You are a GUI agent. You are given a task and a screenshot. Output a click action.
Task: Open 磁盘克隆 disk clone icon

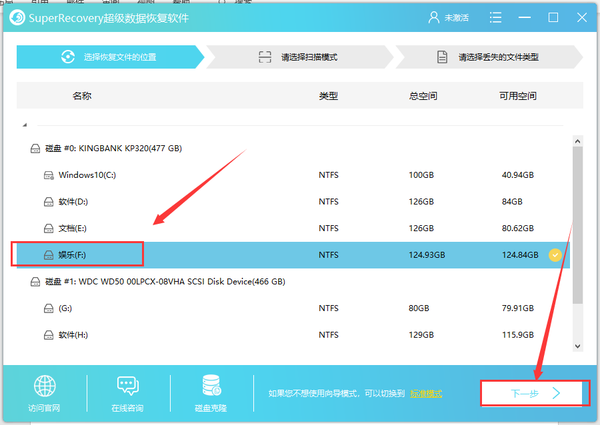[211, 385]
